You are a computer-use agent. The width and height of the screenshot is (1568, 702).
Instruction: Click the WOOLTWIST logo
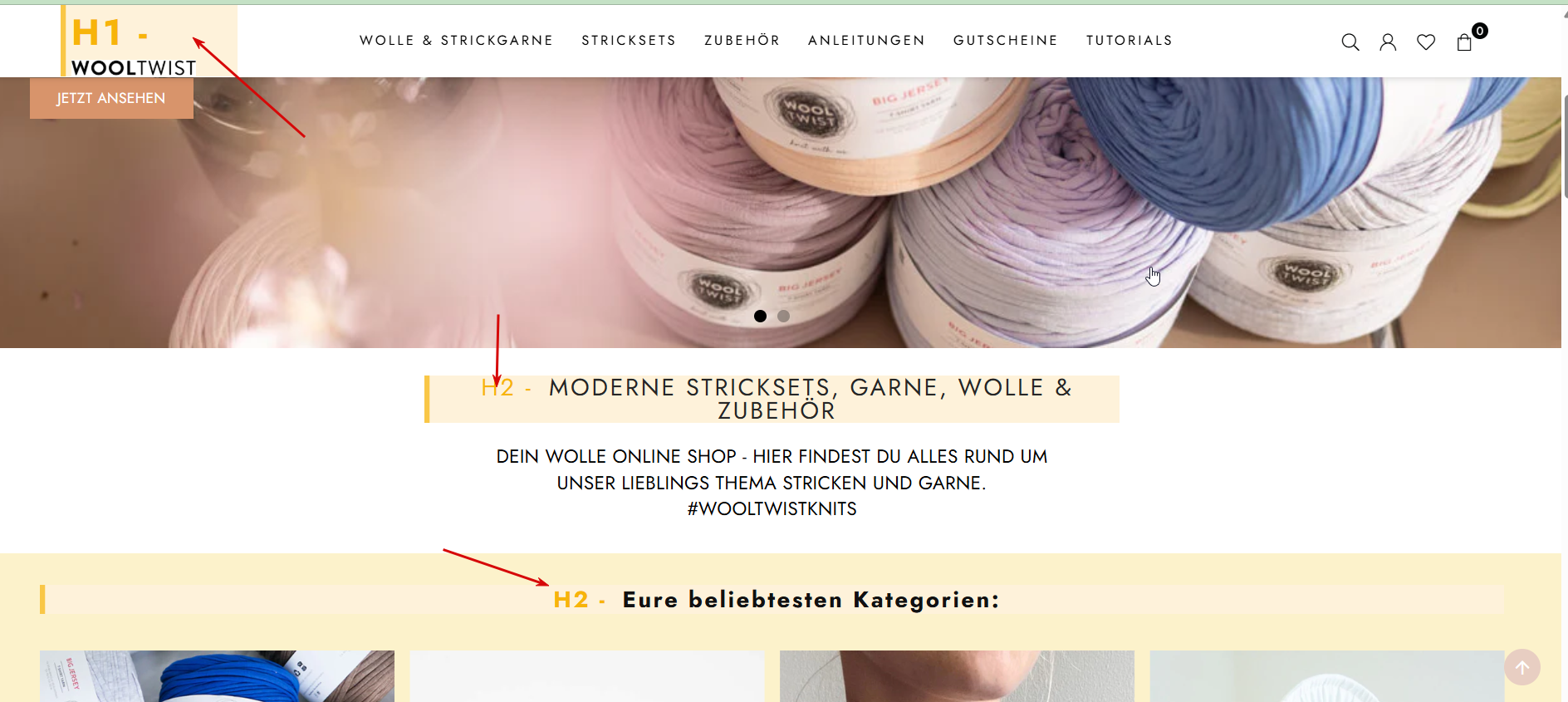coord(134,67)
